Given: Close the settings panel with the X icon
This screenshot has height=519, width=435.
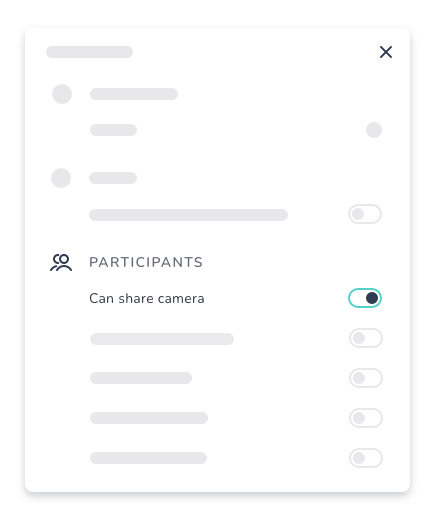Looking at the screenshot, I should pos(386,52).
